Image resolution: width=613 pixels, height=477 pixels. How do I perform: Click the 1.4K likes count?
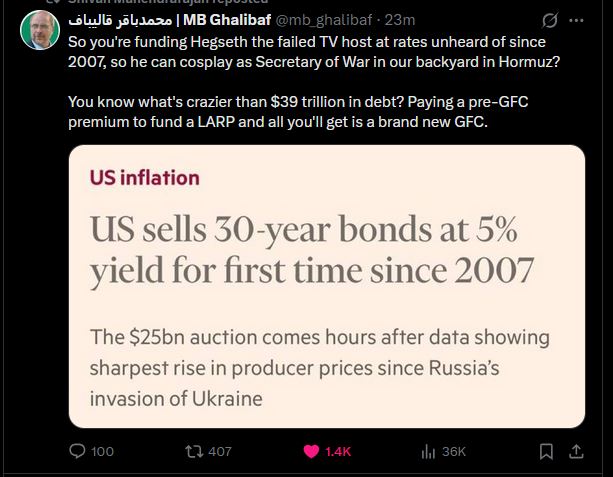coord(338,452)
